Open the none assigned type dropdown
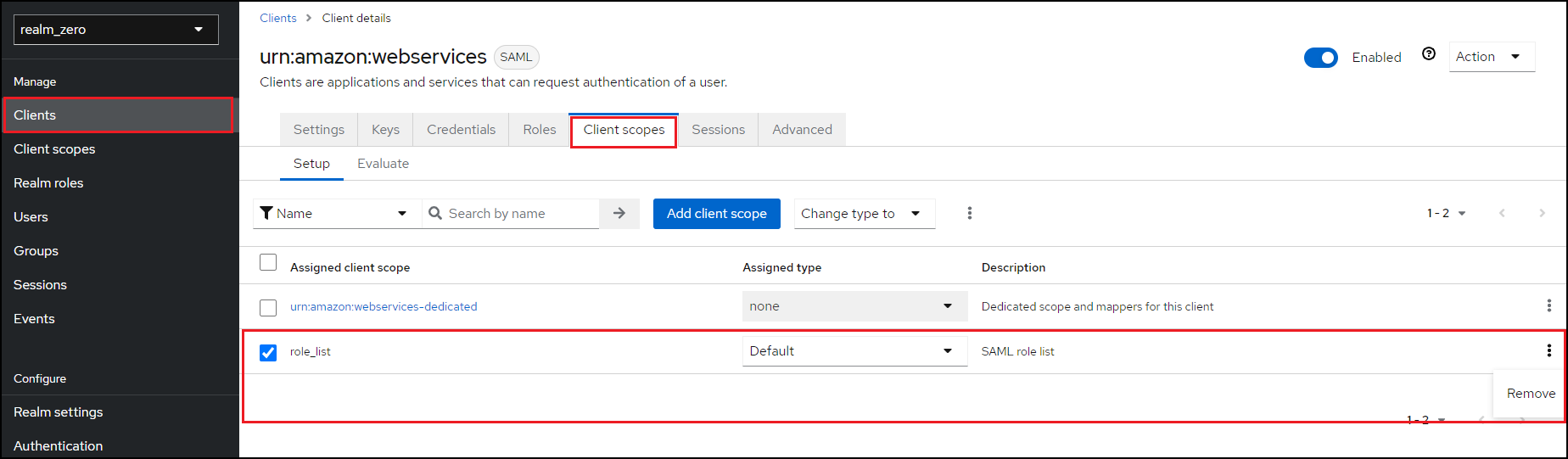 click(x=854, y=306)
